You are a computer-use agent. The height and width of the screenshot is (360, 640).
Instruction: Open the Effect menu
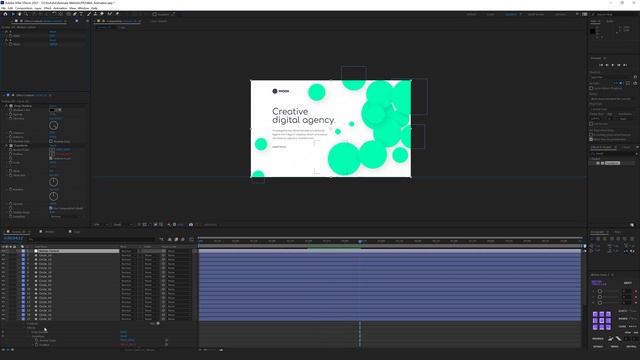click(47, 8)
